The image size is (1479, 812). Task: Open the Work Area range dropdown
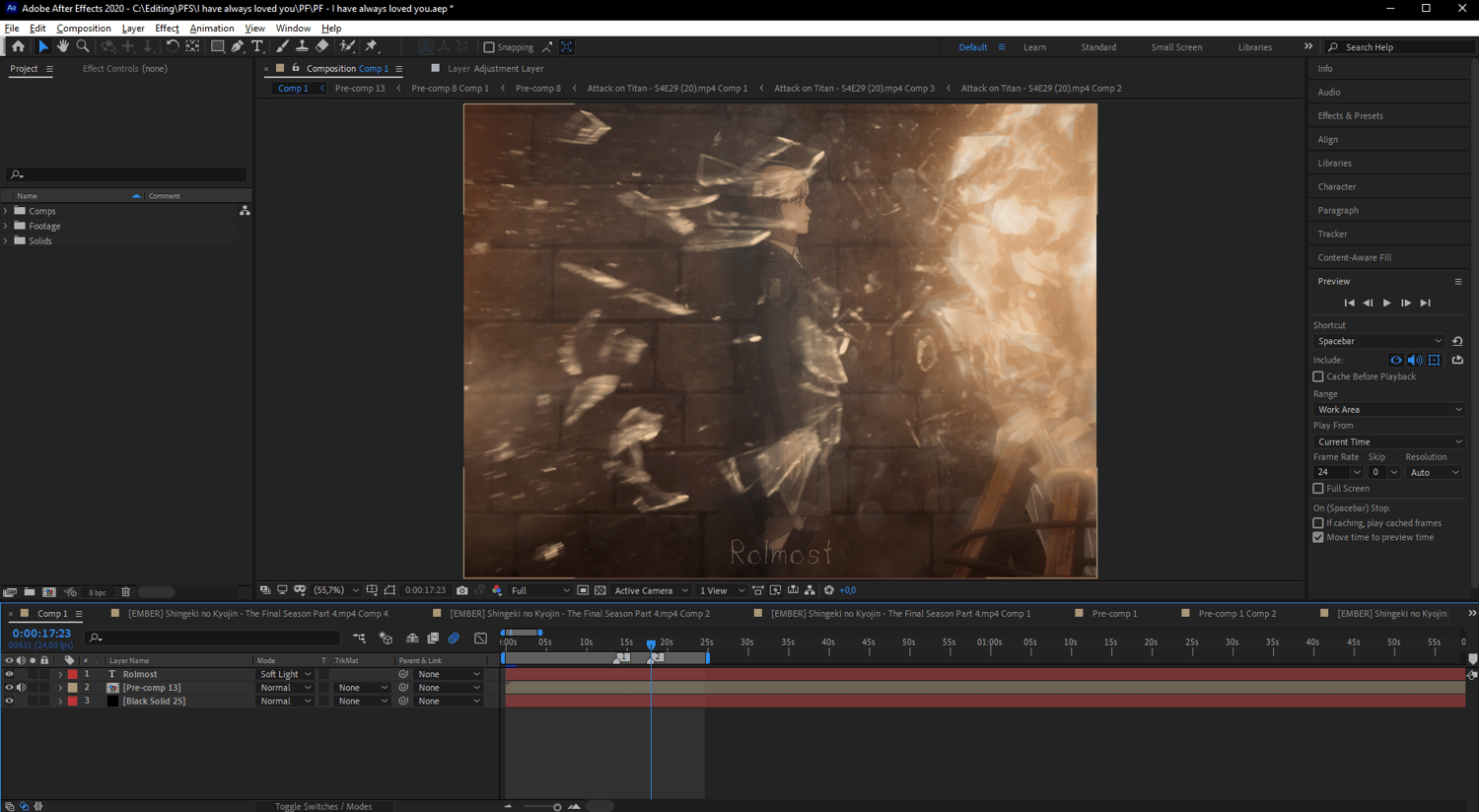tap(1388, 410)
